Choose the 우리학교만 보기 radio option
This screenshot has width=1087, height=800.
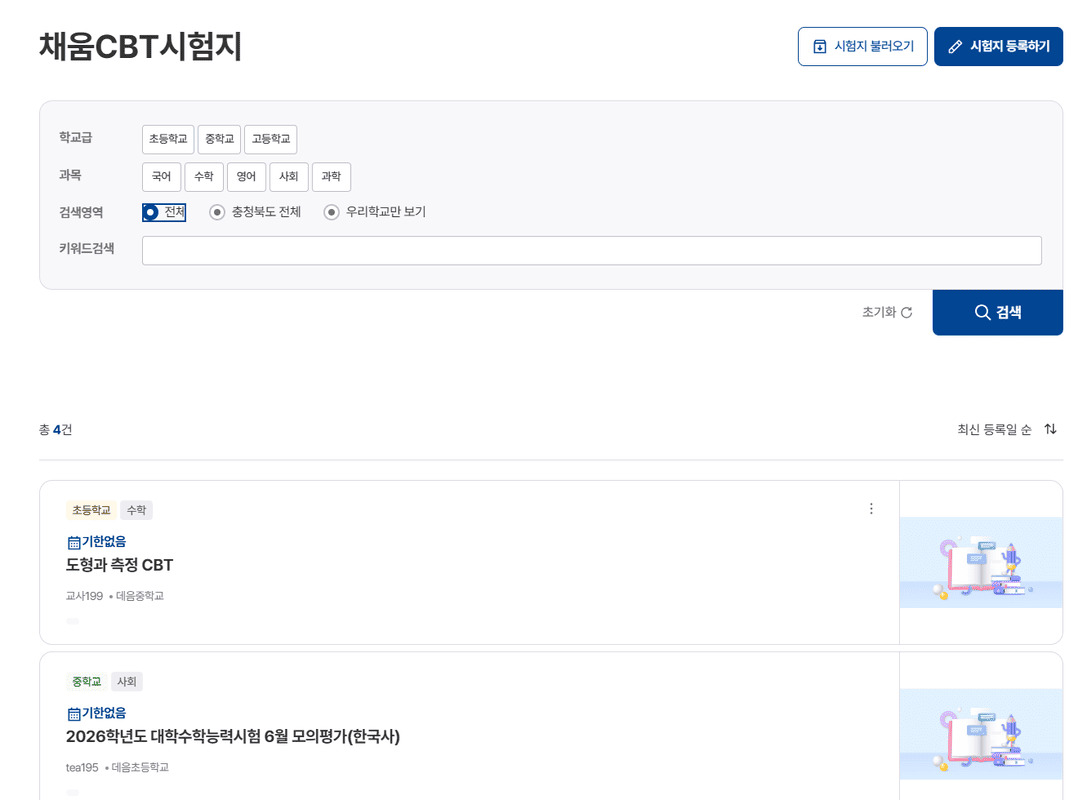click(x=332, y=212)
